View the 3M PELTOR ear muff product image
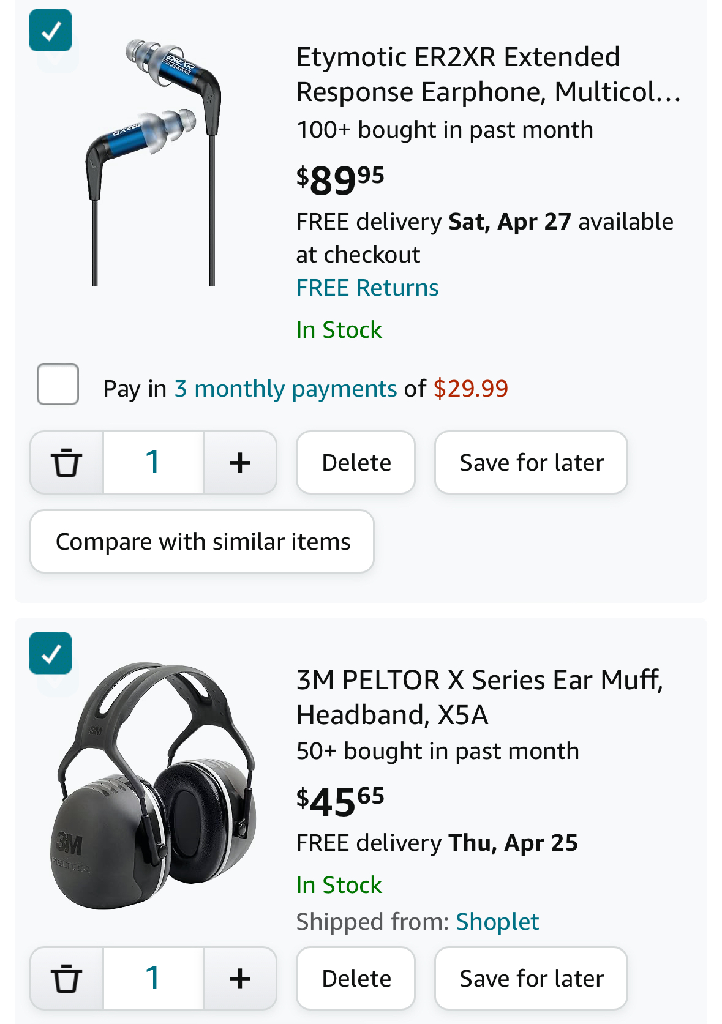Image resolution: width=722 pixels, height=1024 pixels. tap(153, 785)
